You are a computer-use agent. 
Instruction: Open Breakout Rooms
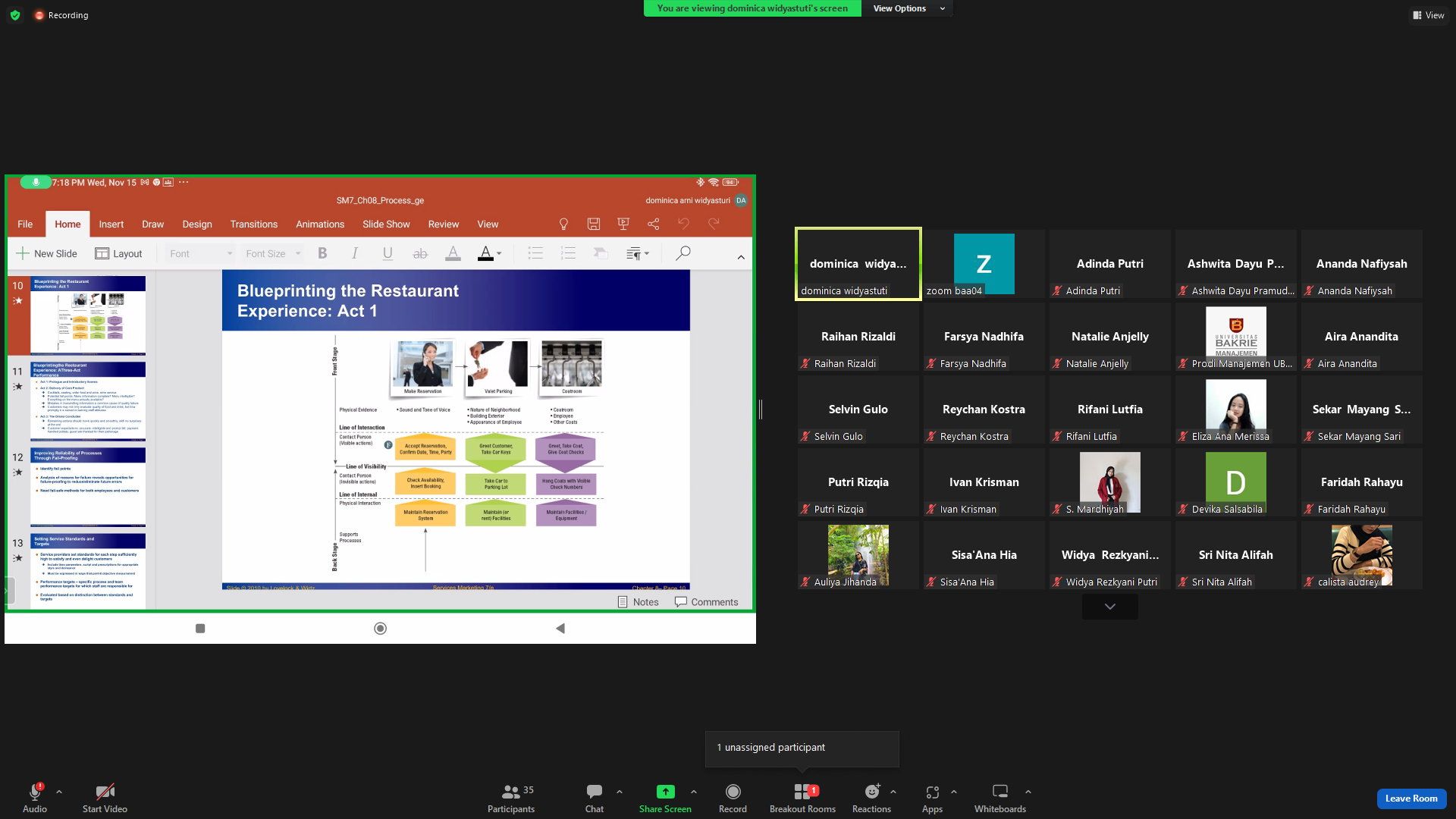[802, 798]
